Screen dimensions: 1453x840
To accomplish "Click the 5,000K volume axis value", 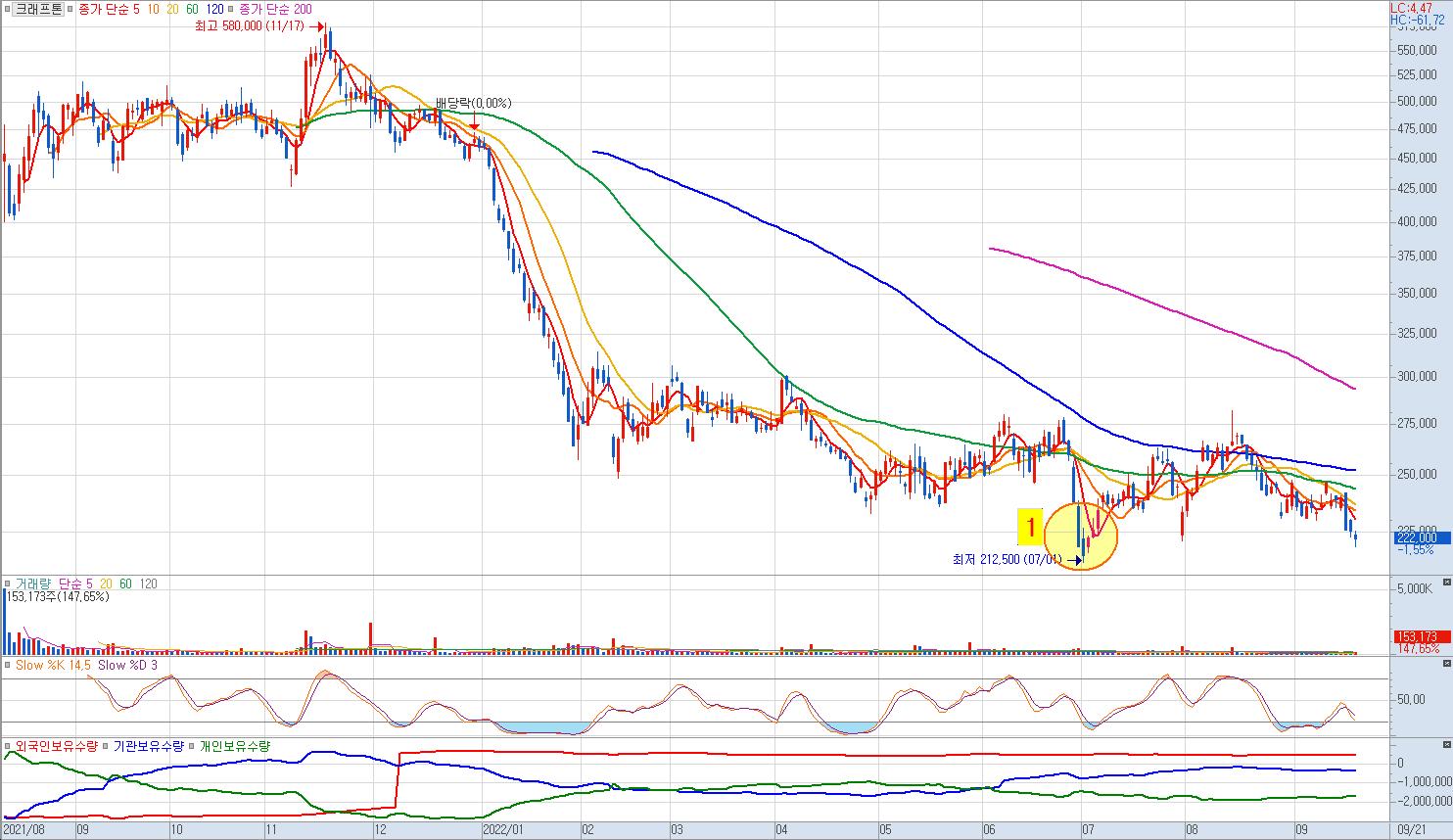I will pos(1416,588).
